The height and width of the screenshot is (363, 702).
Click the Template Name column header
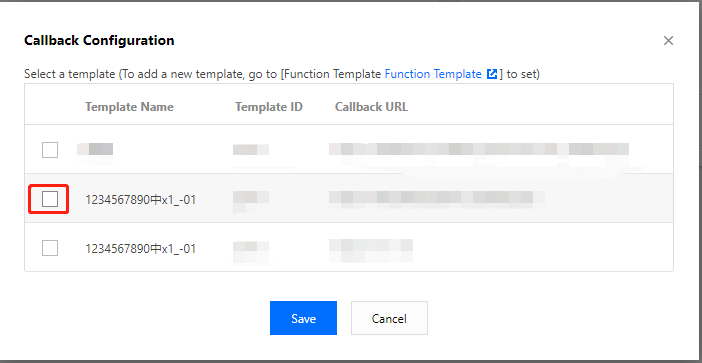pyautogui.click(x=129, y=107)
